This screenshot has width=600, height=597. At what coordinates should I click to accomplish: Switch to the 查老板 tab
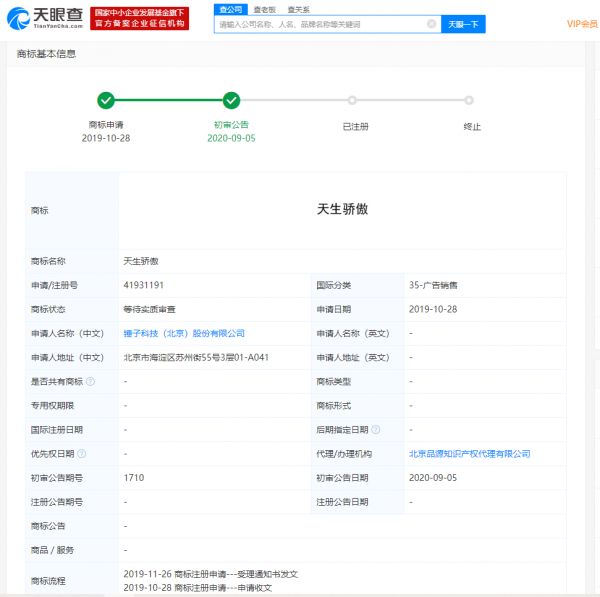click(x=264, y=8)
